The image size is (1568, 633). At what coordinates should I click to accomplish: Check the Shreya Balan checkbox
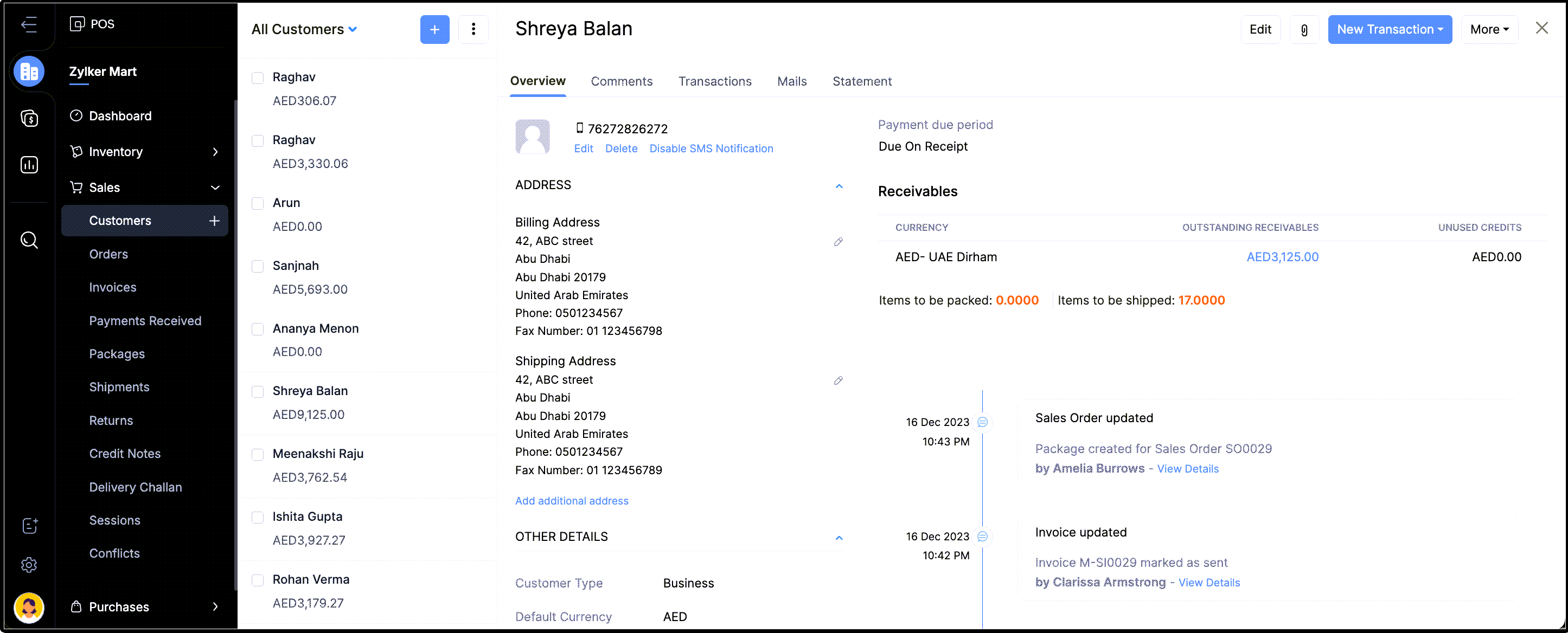click(258, 392)
